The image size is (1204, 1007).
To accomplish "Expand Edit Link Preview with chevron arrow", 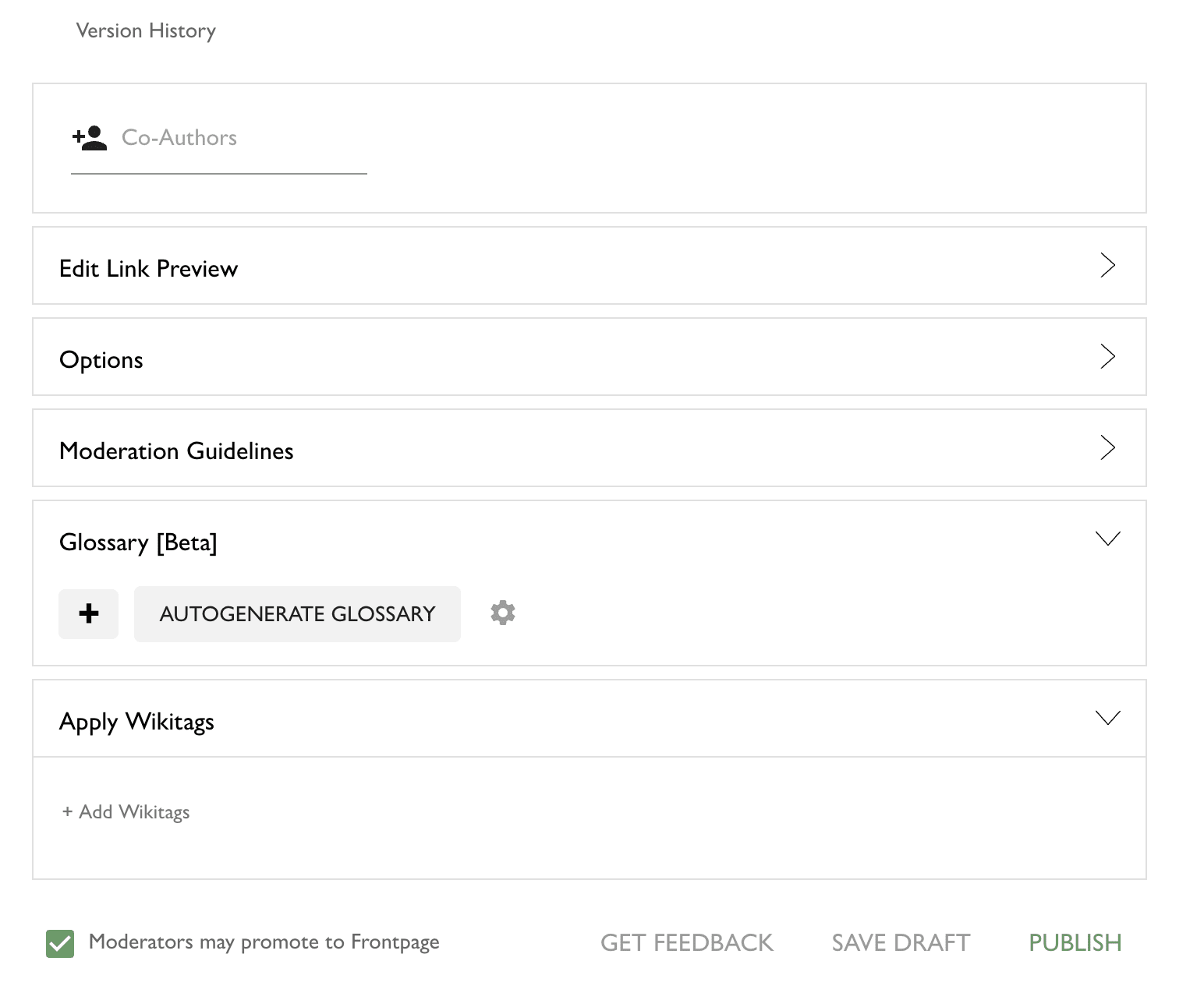I will [1107, 266].
